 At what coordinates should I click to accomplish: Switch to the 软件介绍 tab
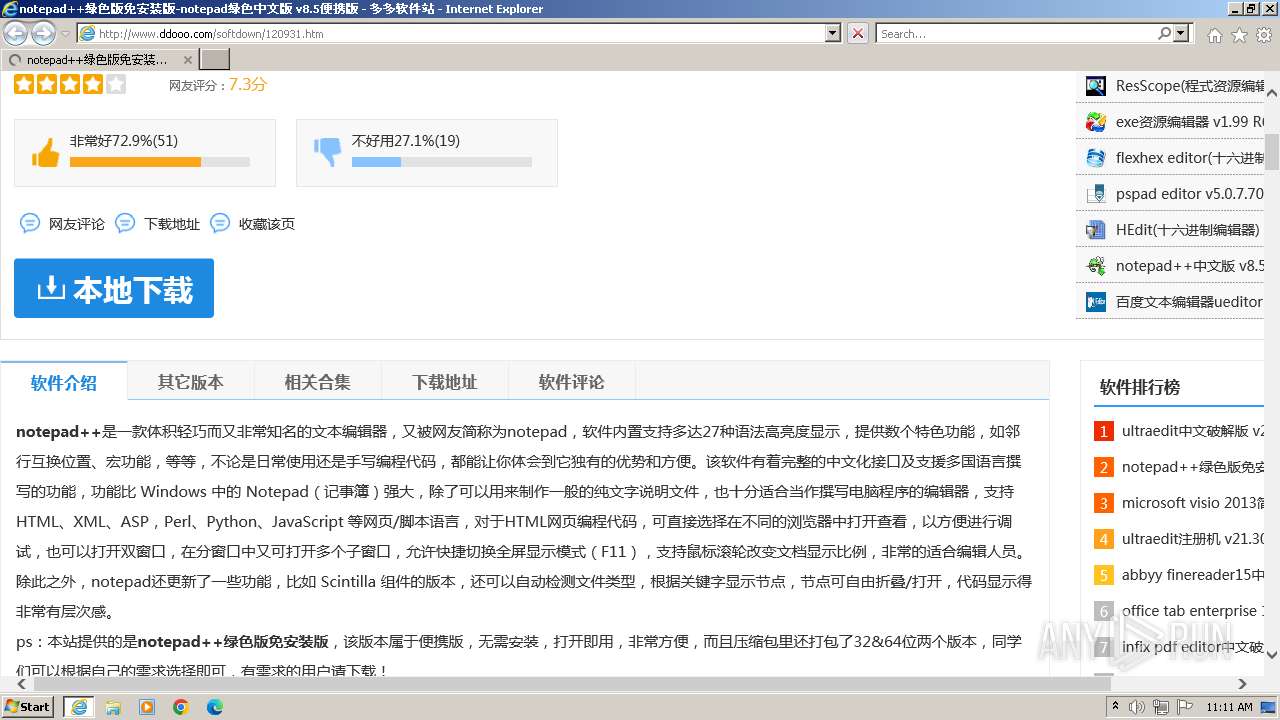coord(64,382)
